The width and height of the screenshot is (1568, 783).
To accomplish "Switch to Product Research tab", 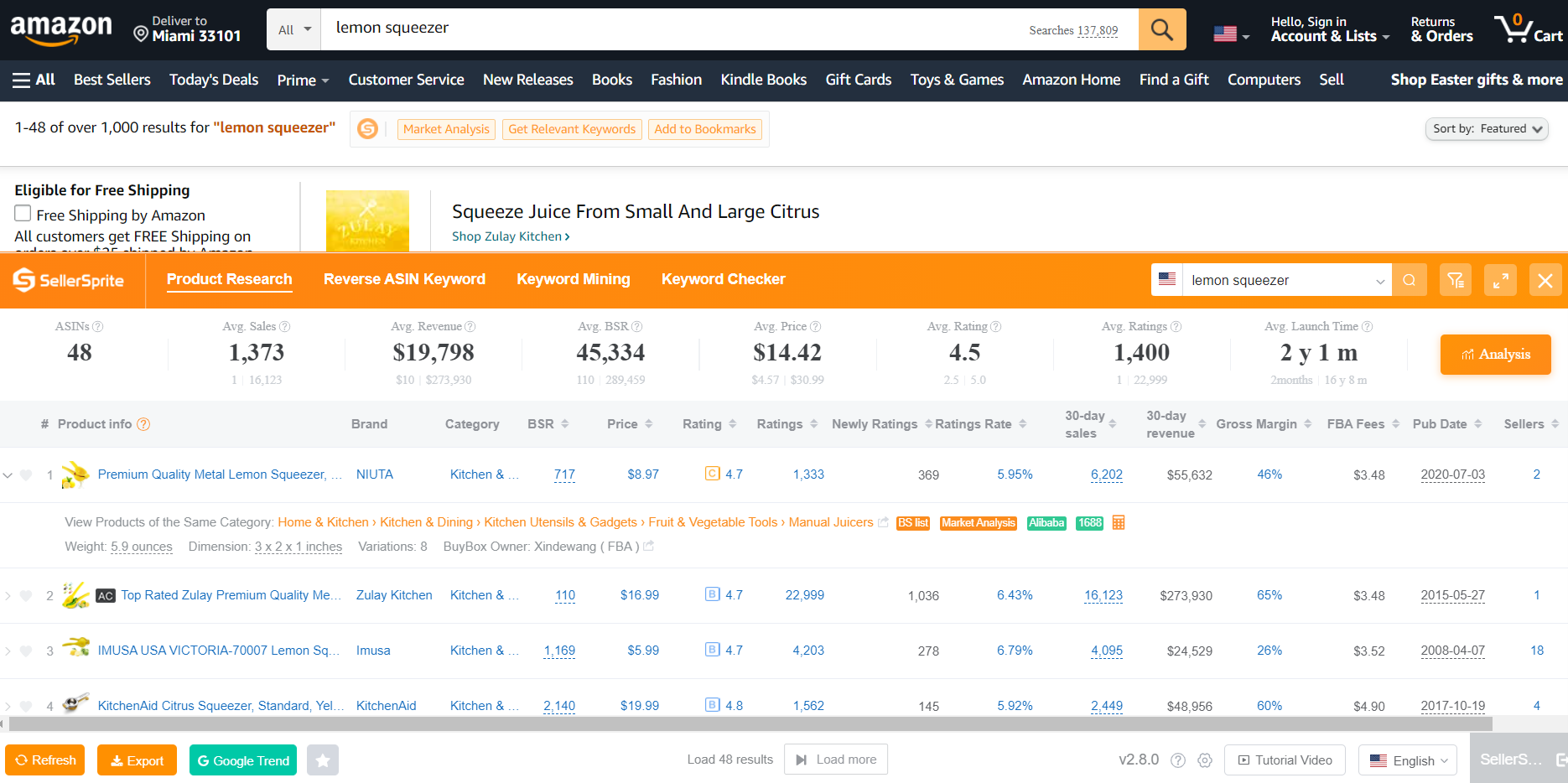I will tap(229, 279).
